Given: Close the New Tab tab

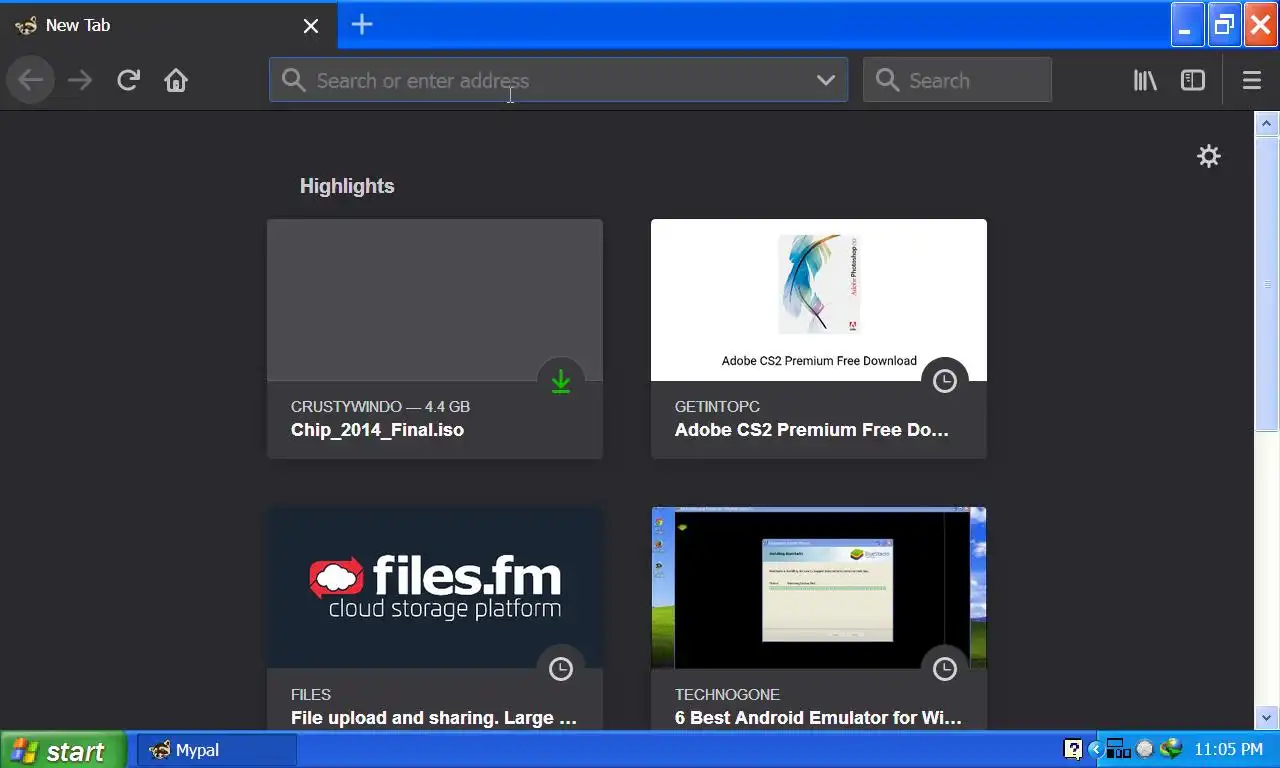Looking at the screenshot, I should click(311, 26).
